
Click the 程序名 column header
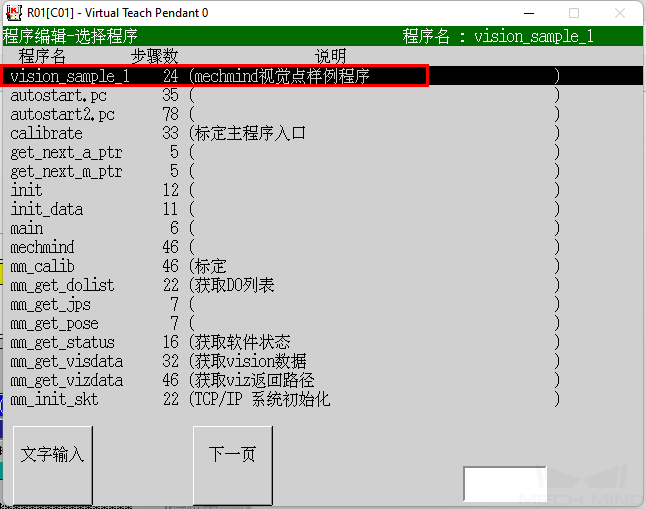tap(42, 56)
